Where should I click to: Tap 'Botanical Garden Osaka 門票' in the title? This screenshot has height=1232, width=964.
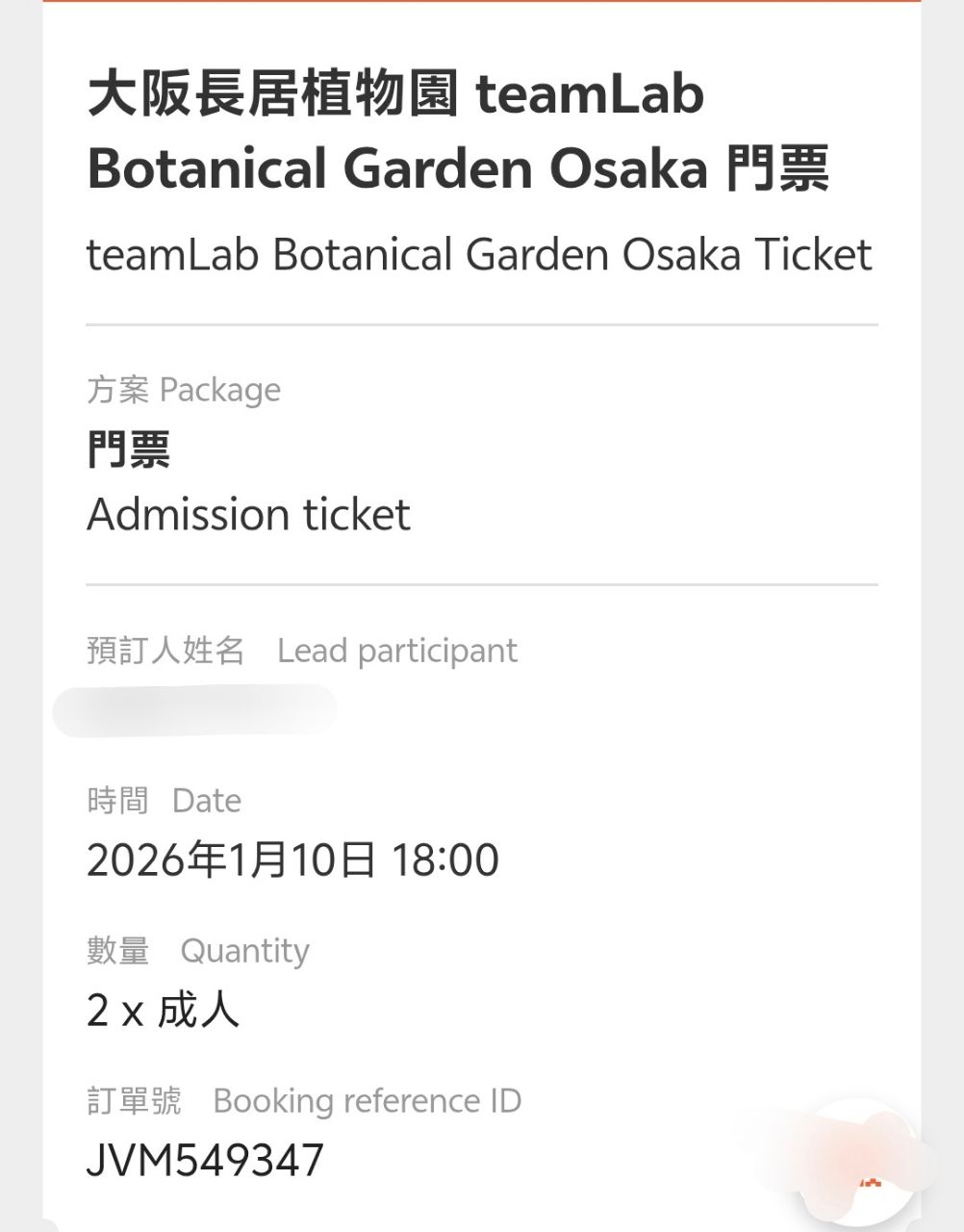tap(458, 168)
